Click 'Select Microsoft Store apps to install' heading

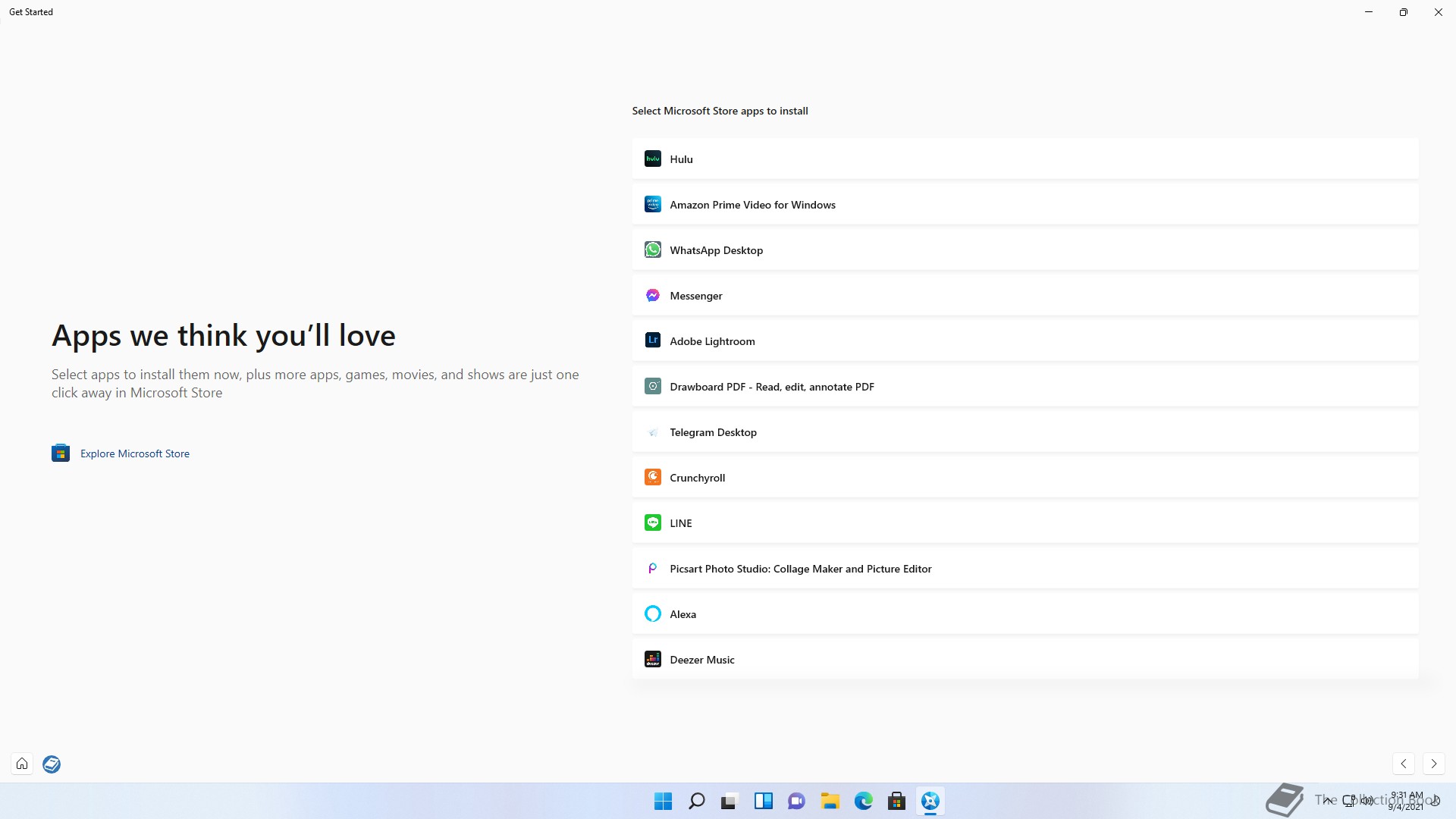point(720,111)
